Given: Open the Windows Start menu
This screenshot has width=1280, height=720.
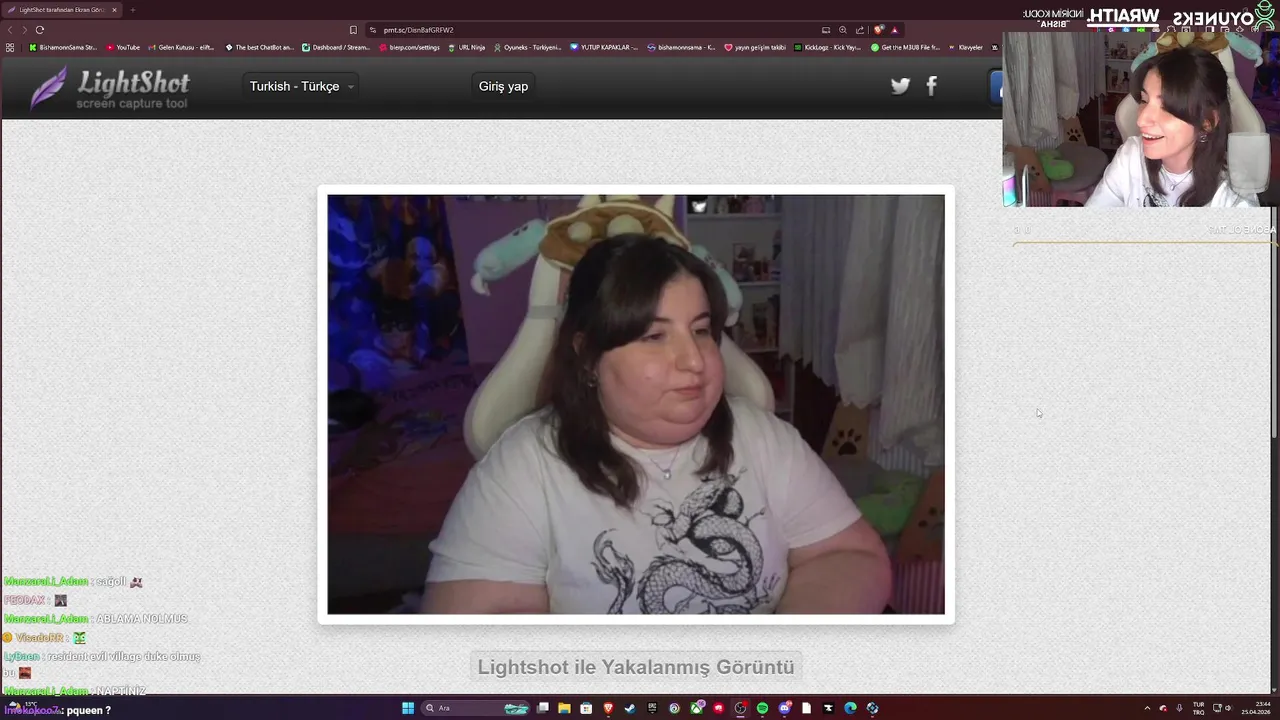Looking at the screenshot, I should tap(408, 708).
